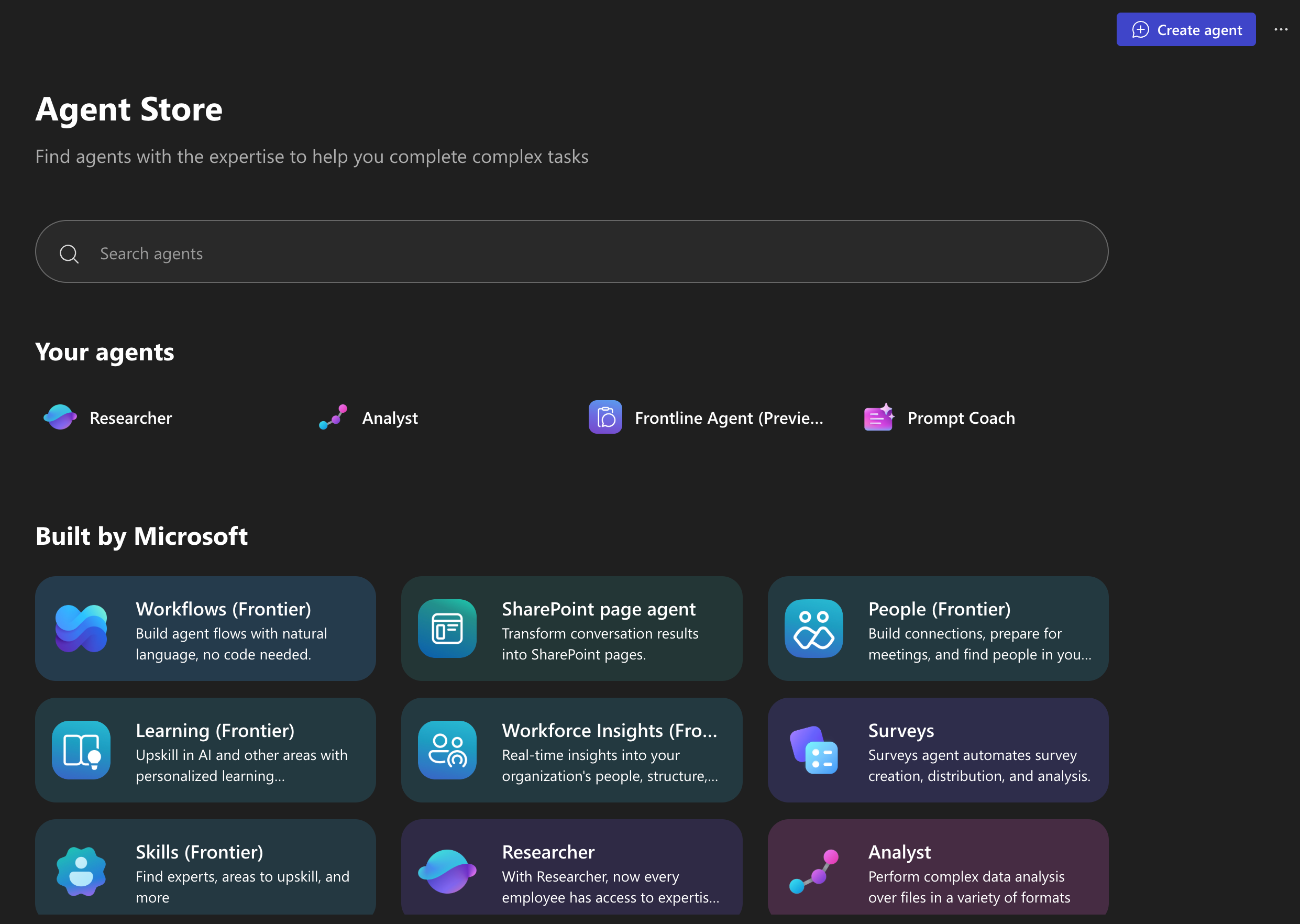Select Prompt Coach agent name
The image size is (1300, 924).
[x=961, y=418]
